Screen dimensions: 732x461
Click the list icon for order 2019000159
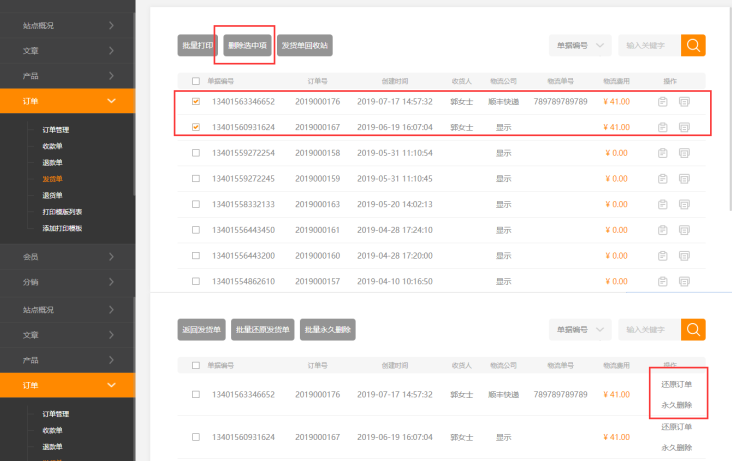point(684,179)
